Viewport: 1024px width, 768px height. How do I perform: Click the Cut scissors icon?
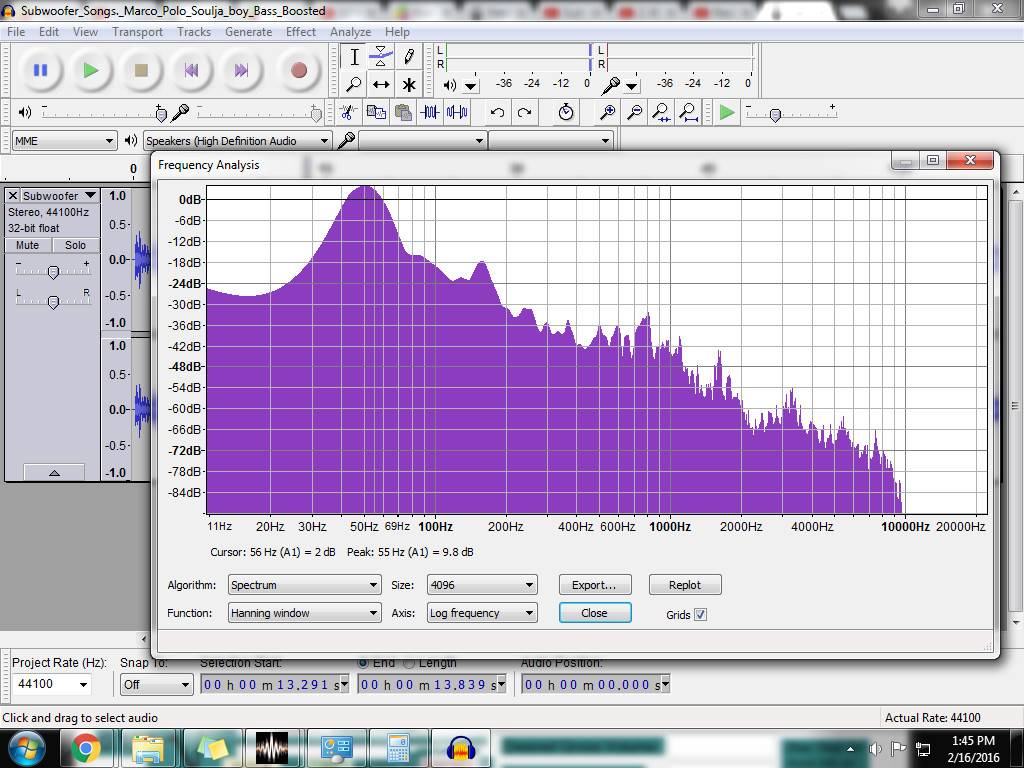point(348,112)
